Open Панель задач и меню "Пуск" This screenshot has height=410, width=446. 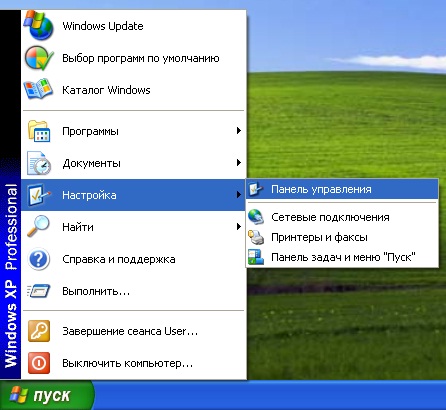pyautogui.click(x=342, y=257)
